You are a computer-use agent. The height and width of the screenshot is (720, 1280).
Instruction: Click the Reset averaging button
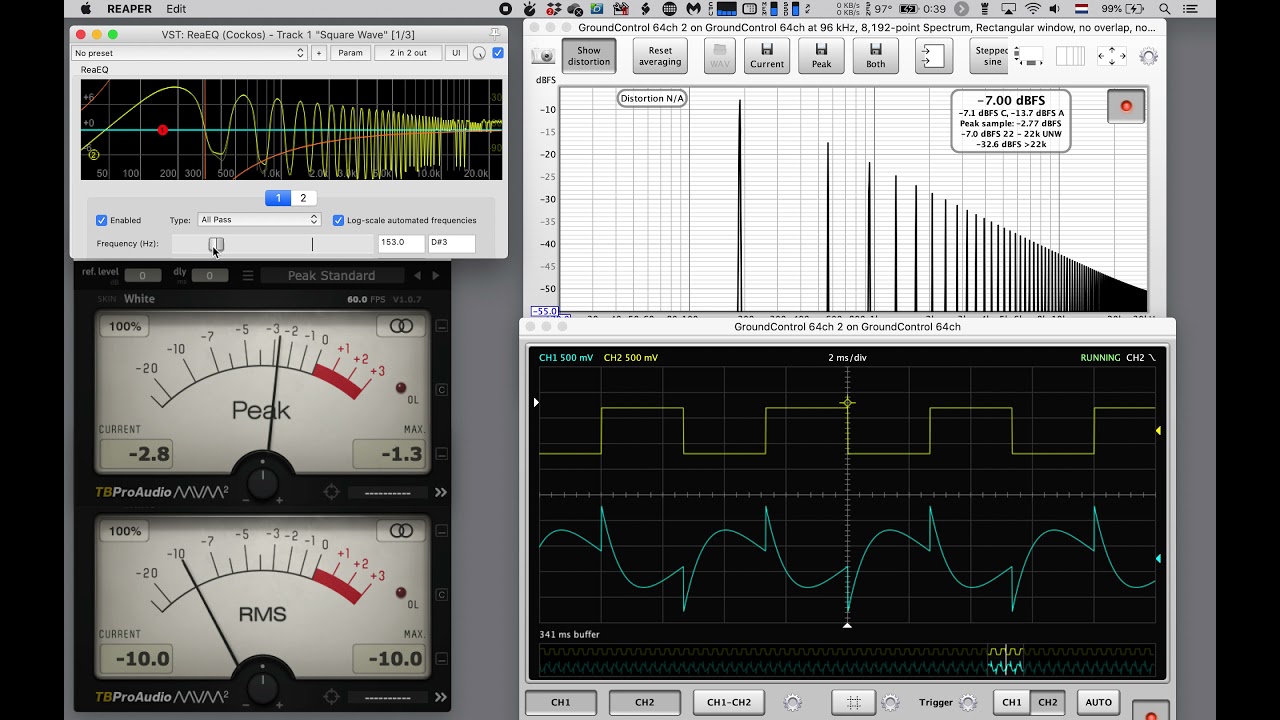(x=660, y=56)
